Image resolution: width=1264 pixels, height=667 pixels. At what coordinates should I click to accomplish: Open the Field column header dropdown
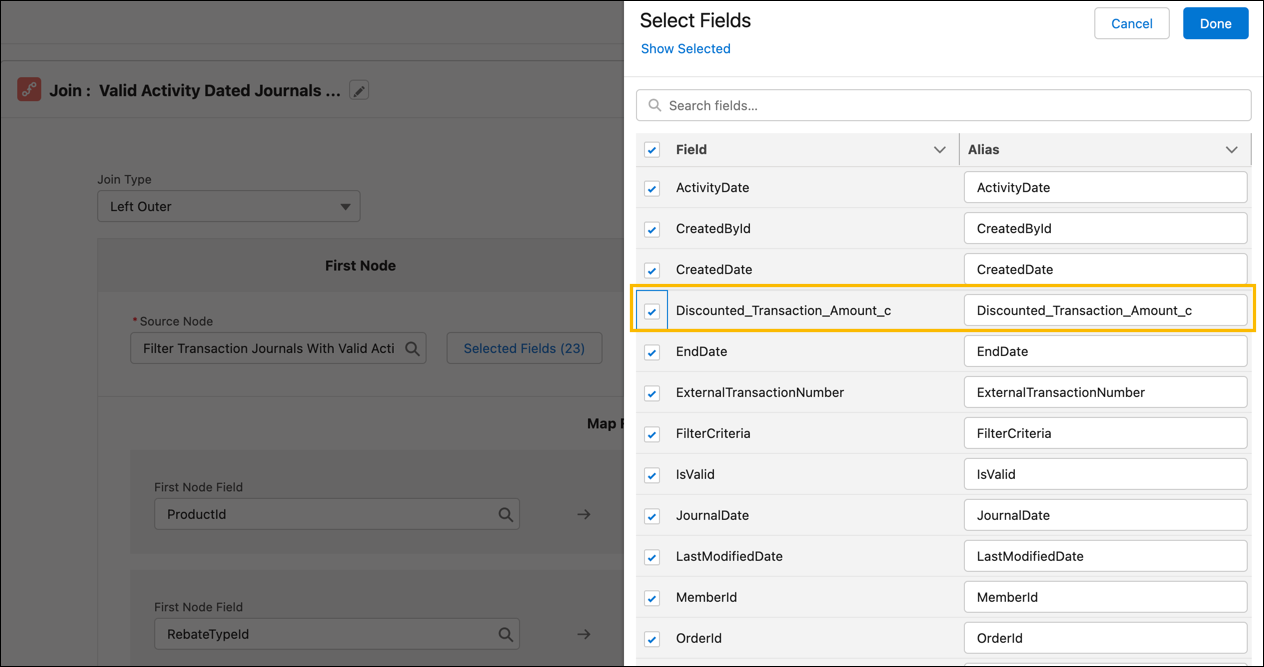tap(939, 149)
